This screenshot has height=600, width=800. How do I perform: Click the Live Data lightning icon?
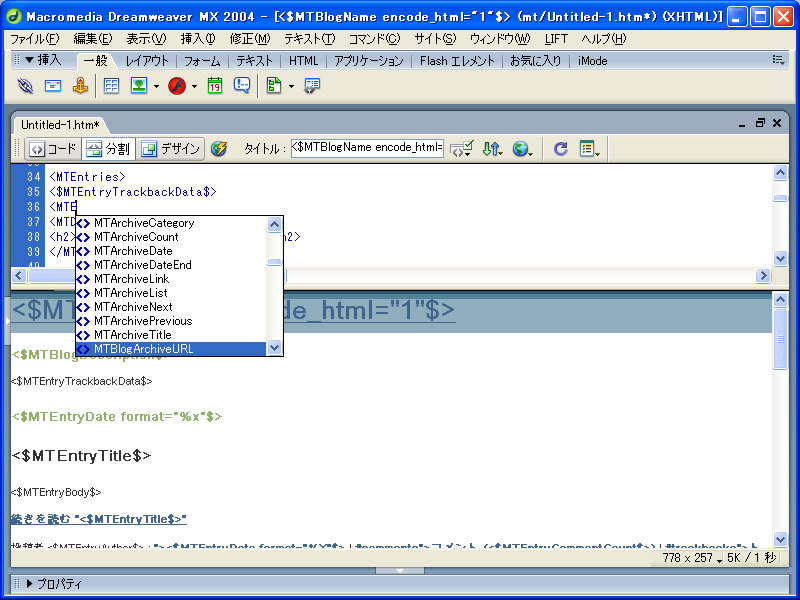coord(219,148)
